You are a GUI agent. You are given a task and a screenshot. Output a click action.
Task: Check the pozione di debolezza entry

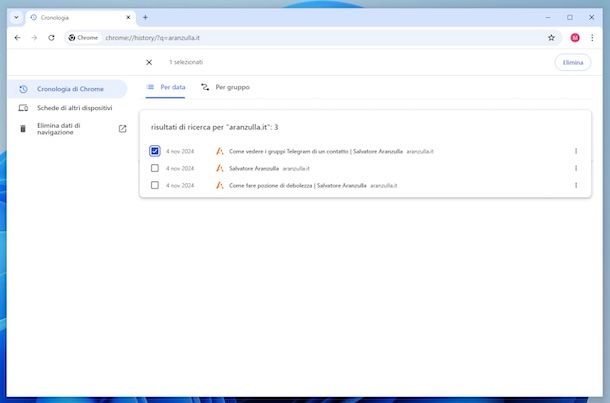(x=155, y=185)
